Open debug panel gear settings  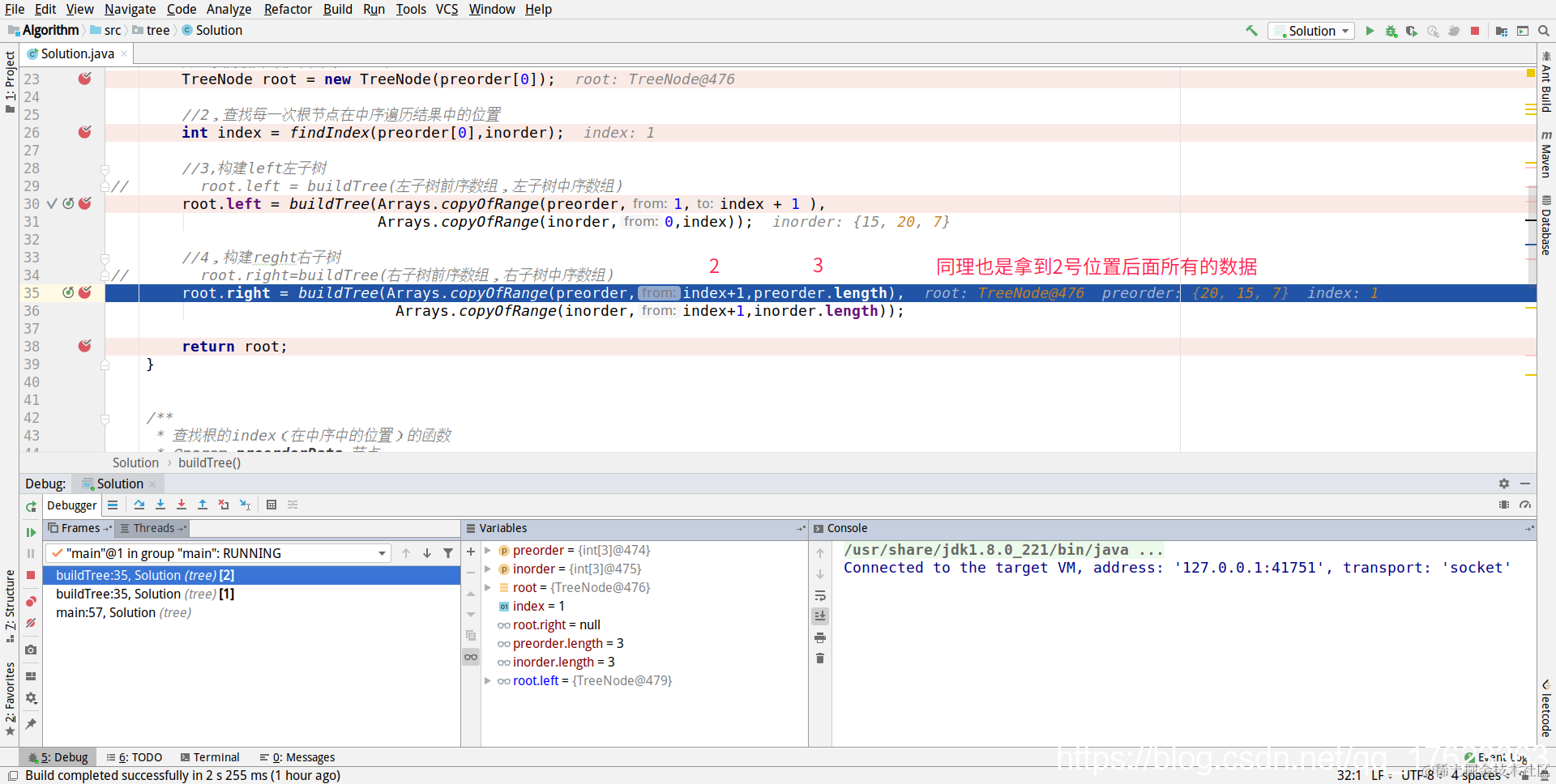click(x=1504, y=484)
